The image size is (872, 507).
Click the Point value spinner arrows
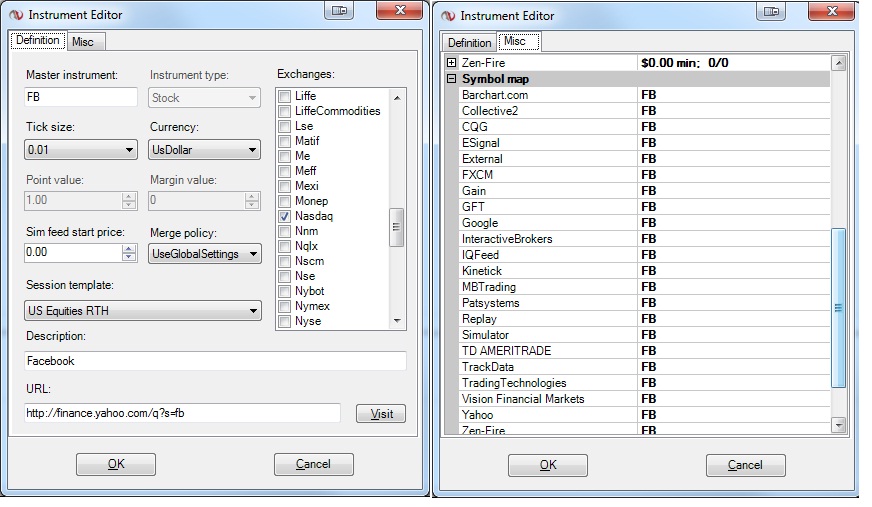(129, 201)
